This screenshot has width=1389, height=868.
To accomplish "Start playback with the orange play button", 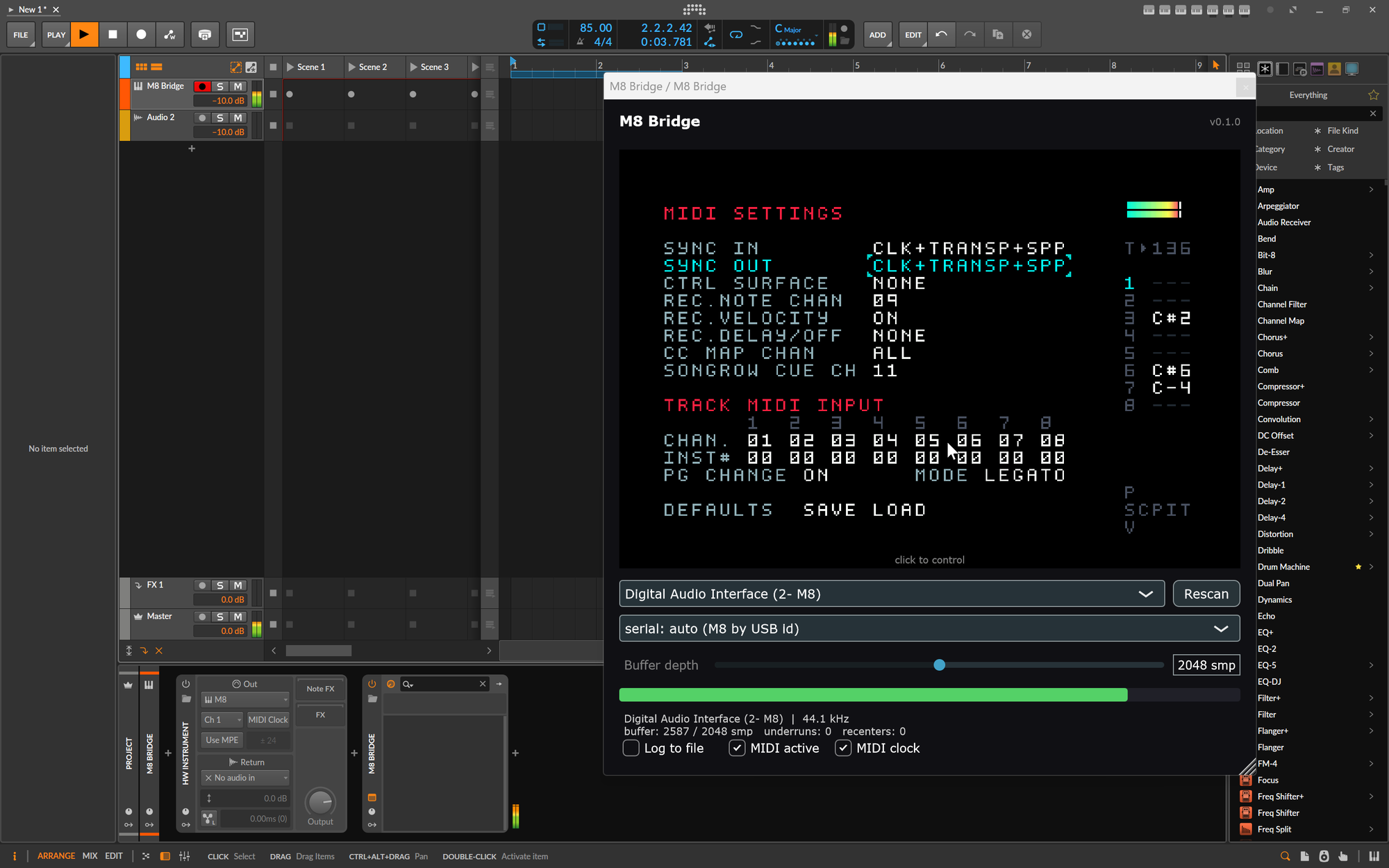I will (84, 34).
